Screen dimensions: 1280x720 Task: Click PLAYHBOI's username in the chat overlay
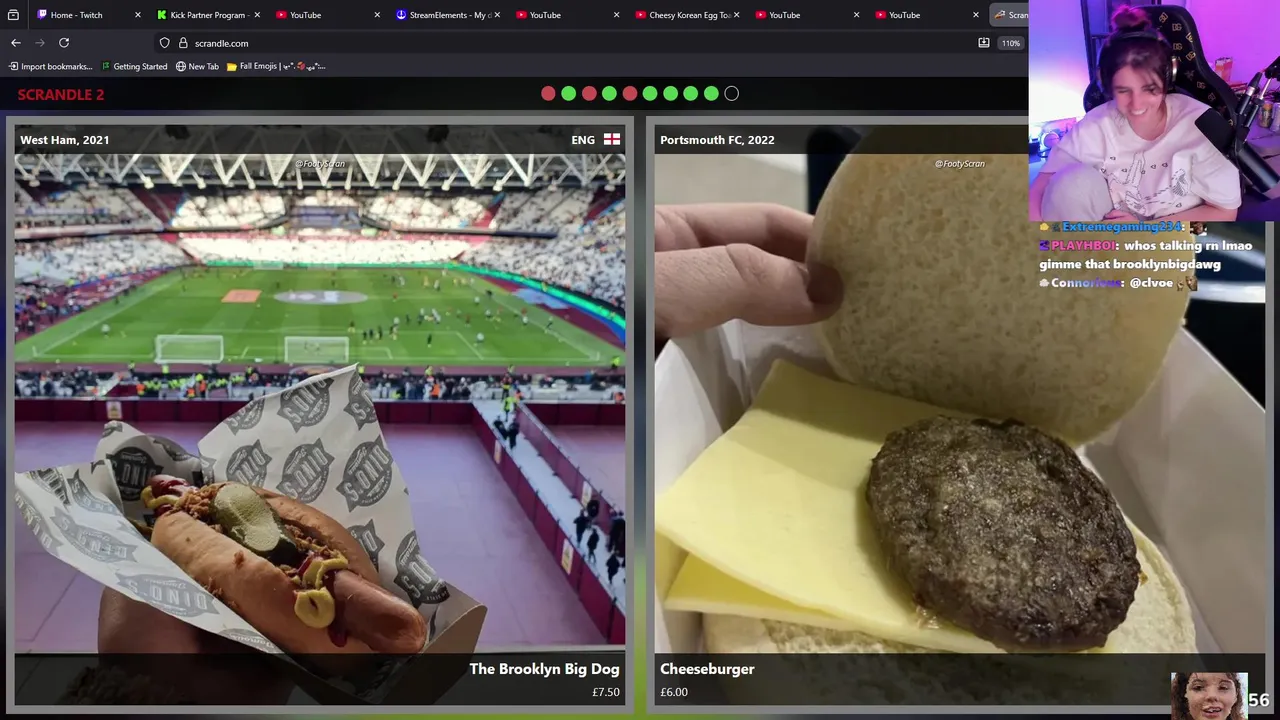click(1083, 245)
